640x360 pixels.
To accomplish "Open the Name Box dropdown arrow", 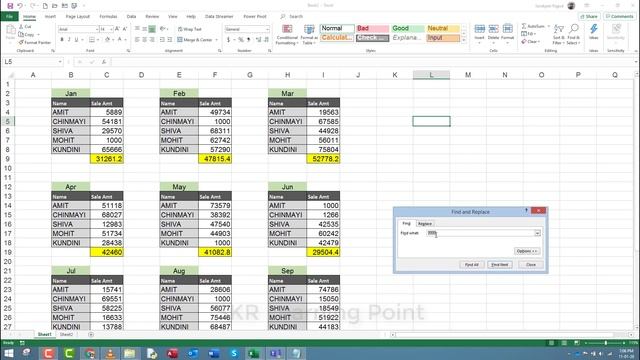I will point(60,62).
